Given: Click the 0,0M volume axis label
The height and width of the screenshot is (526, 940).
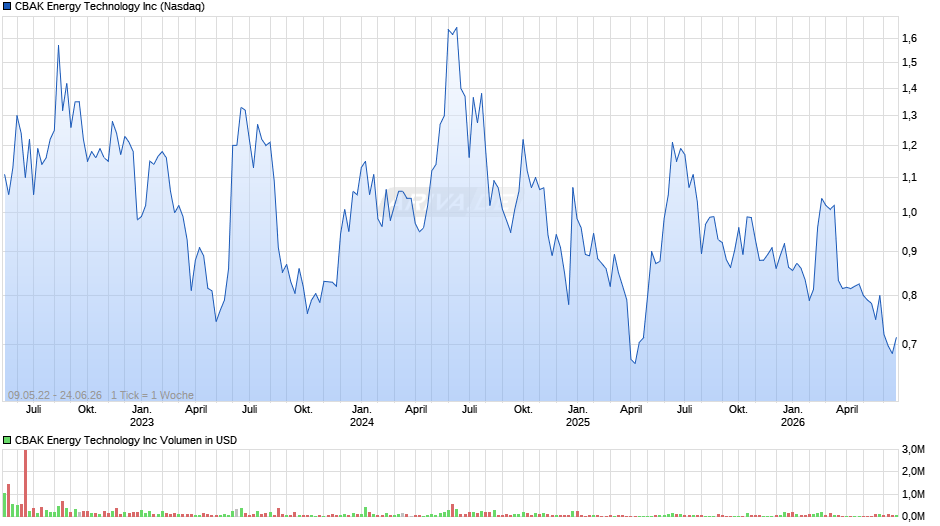Looking at the screenshot, I should tap(913, 516).
